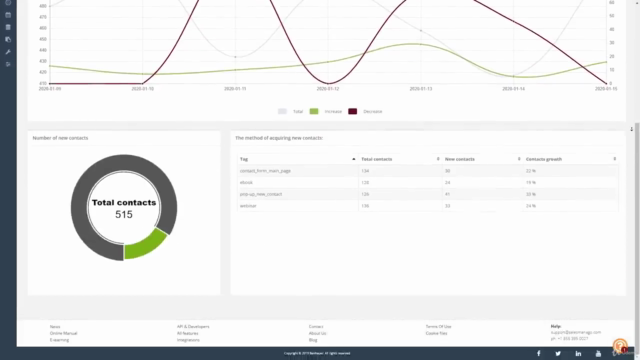This screenshot has width=640, height=360.
Task: Select the ebook tag row
Action: tap(428, 182)
